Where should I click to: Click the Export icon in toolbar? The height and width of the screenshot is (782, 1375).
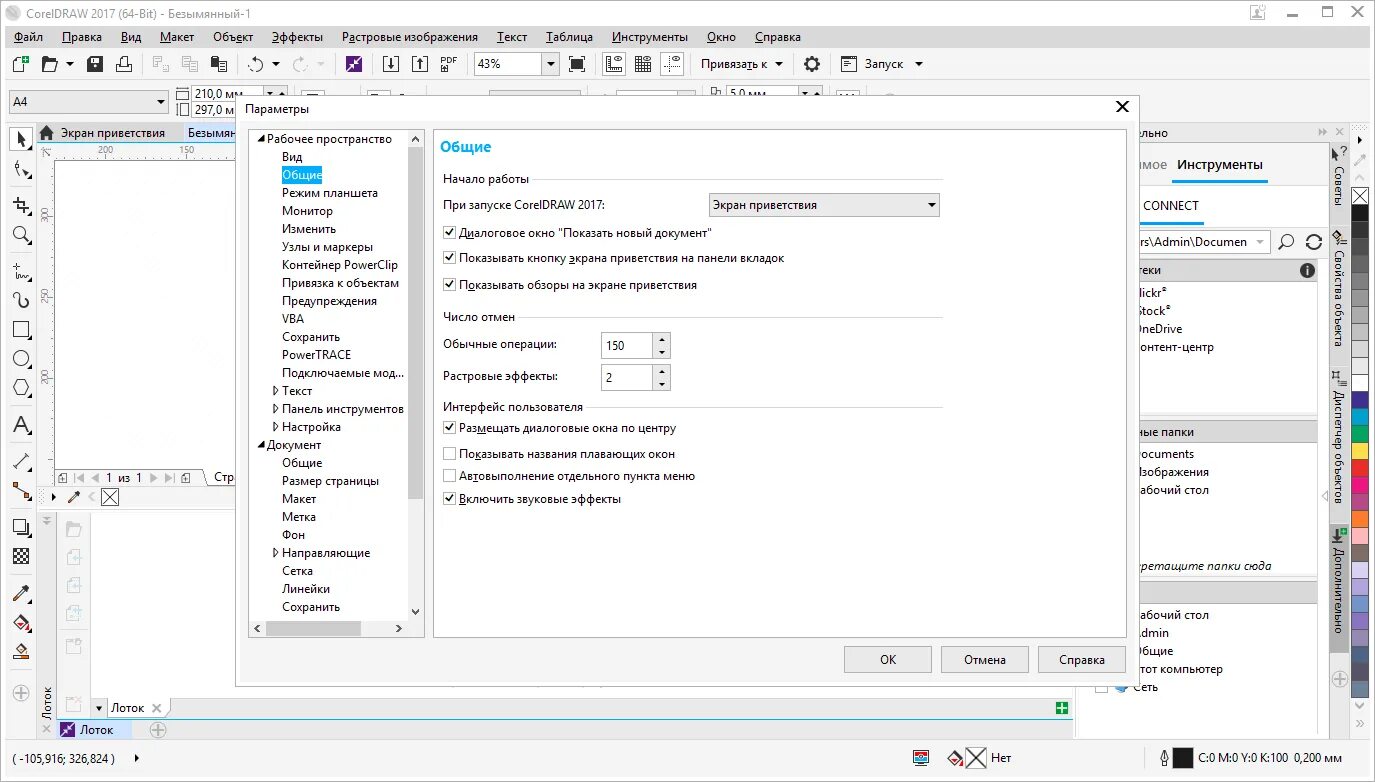(420, 64)
